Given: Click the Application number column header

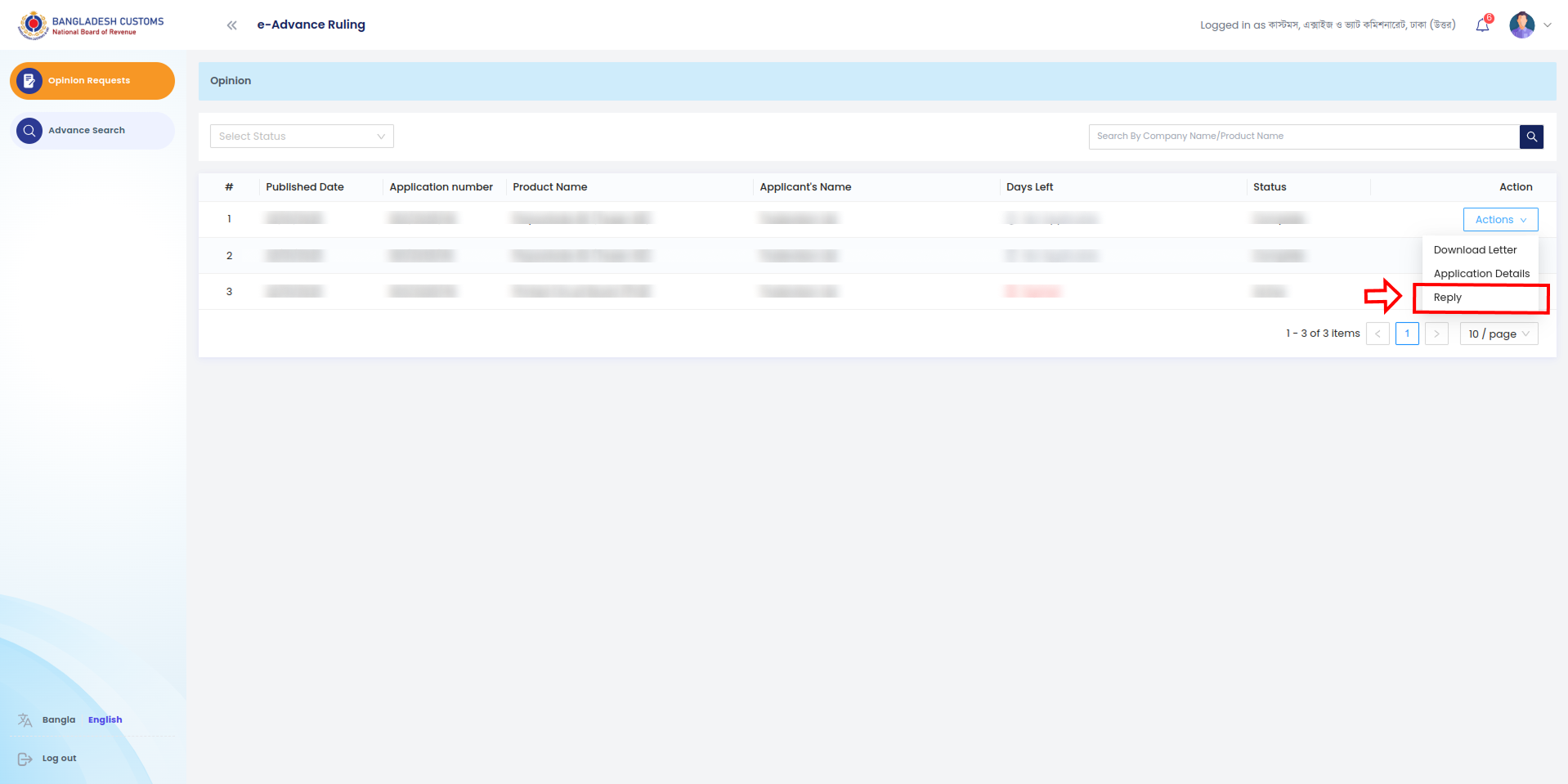Looking at the screenshot, I should click(441, 187).
